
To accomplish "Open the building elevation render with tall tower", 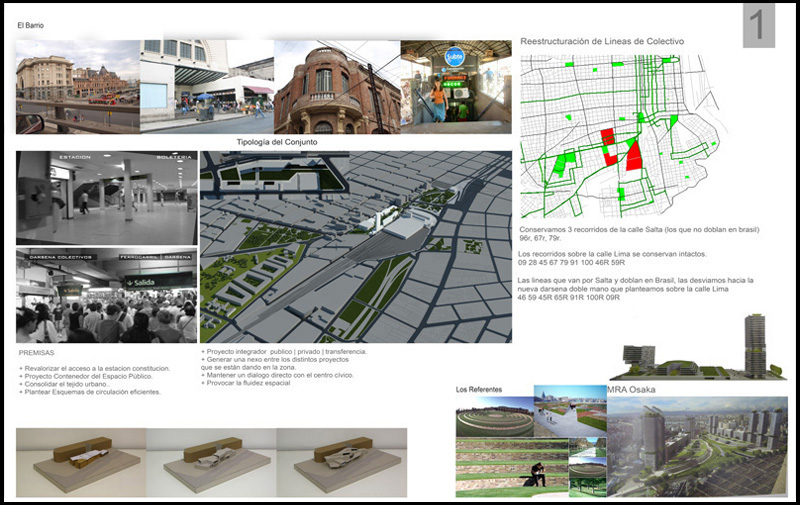I will (698, 347).
